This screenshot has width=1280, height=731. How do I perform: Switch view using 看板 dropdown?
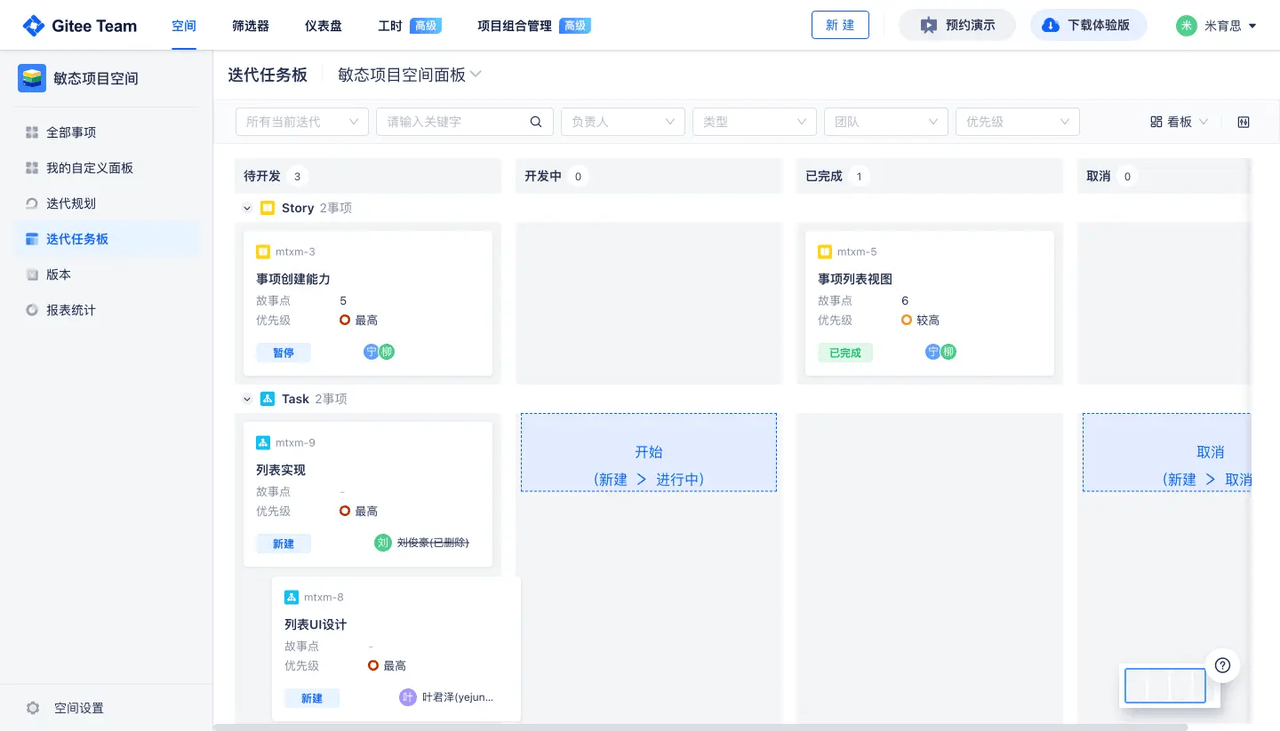point(1179,122)
